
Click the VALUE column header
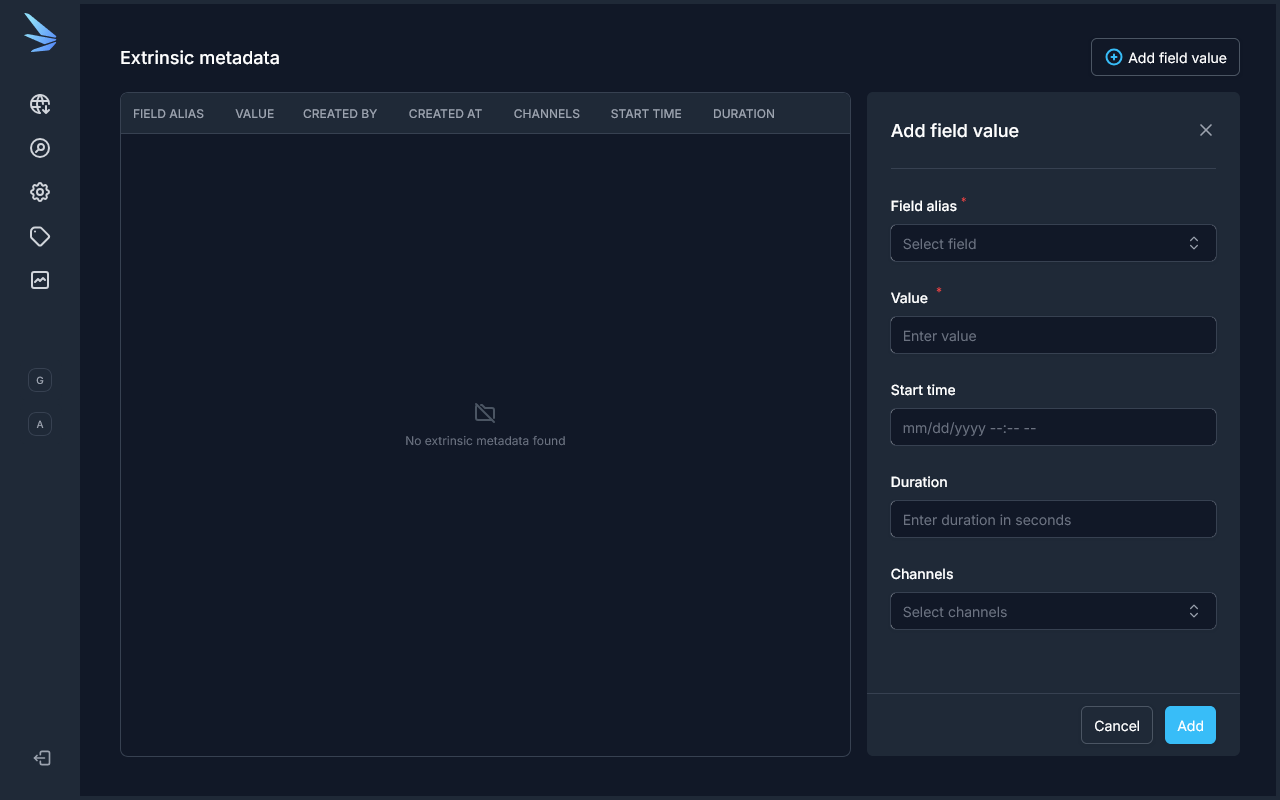pyautogui.click(x=255, y=114)
